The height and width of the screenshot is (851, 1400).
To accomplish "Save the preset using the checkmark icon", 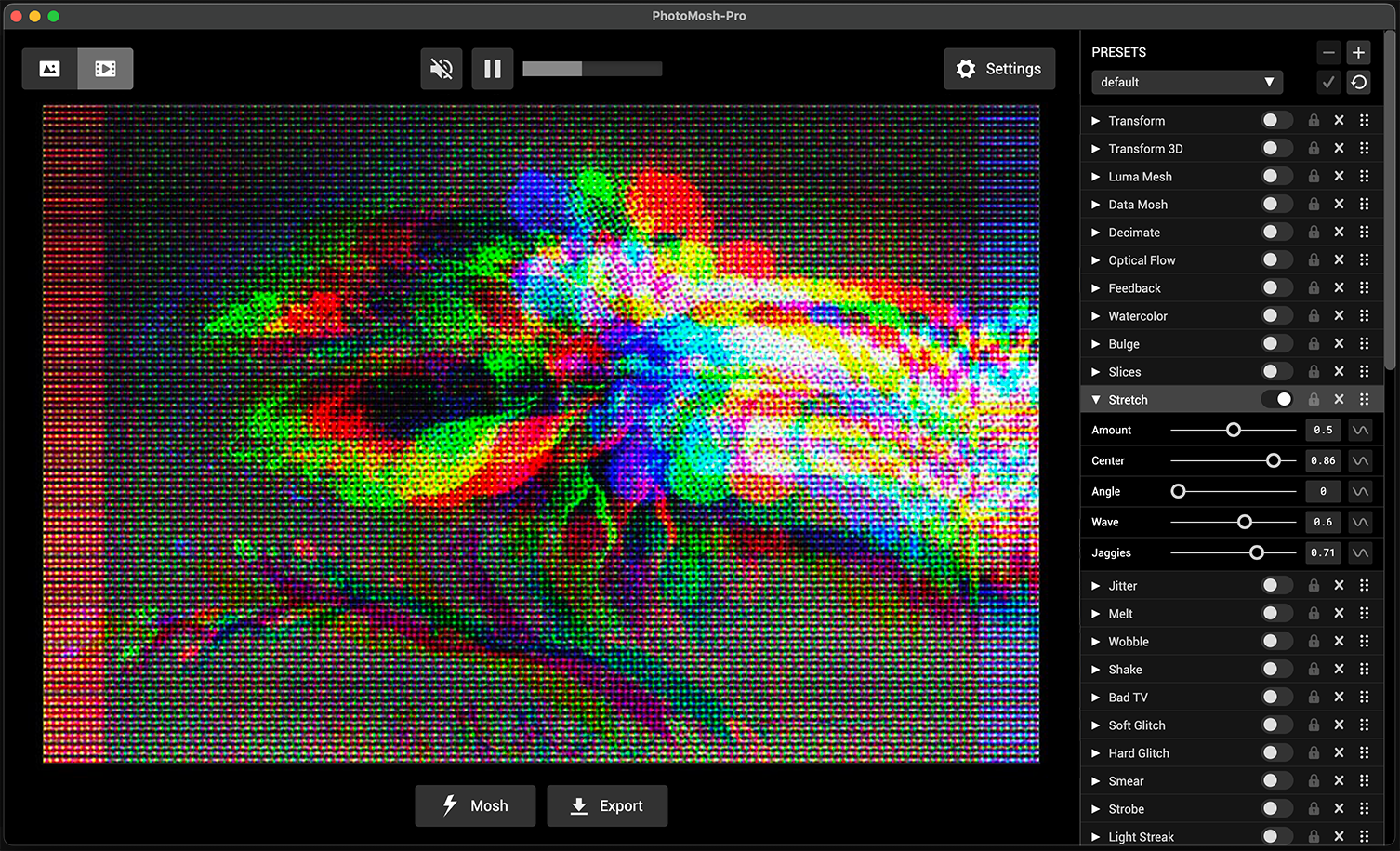I will coord(1328,82).
